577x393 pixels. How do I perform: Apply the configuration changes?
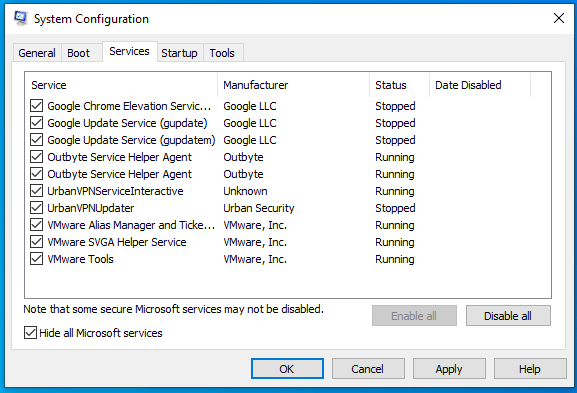click(x=449, y=369)
